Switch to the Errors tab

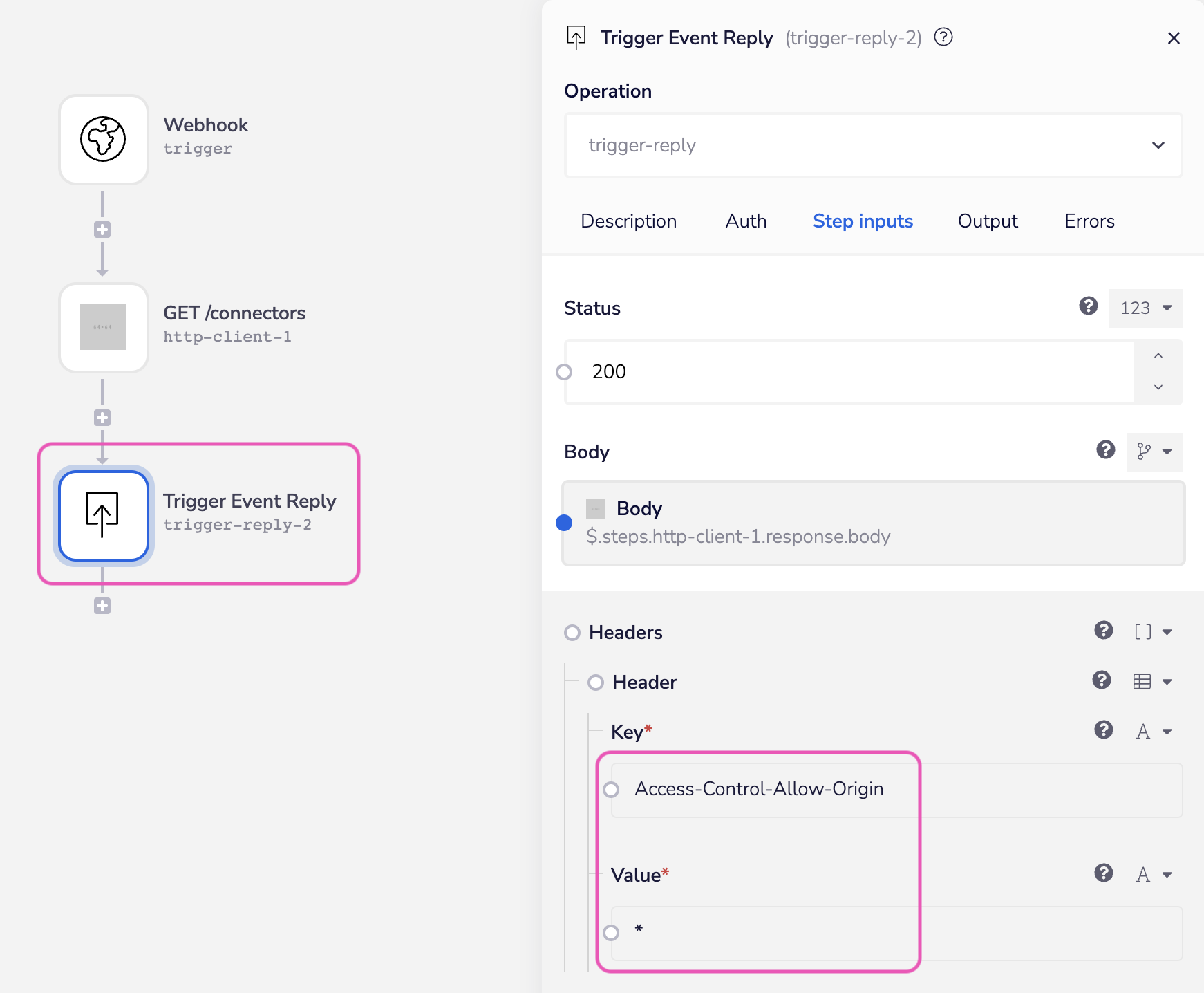point(1089,221)
